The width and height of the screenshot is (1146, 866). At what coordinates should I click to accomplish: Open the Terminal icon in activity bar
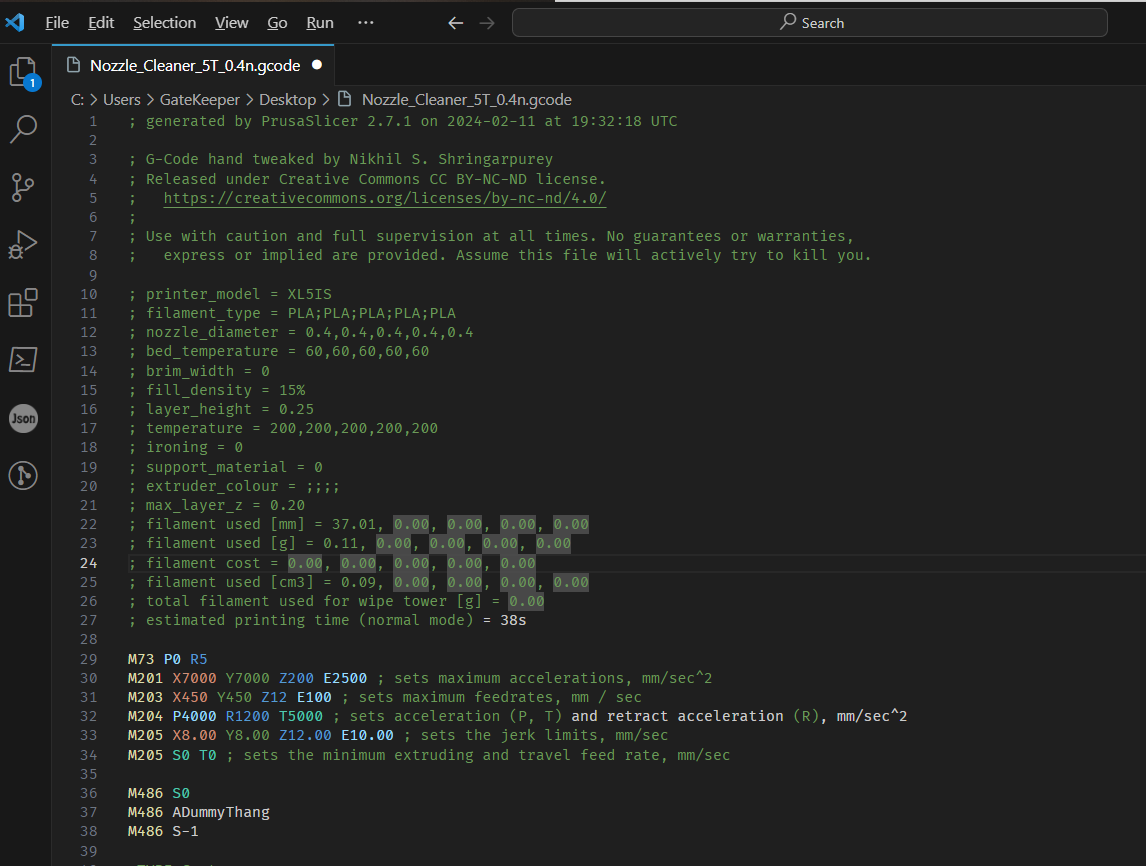pos(23,360)
